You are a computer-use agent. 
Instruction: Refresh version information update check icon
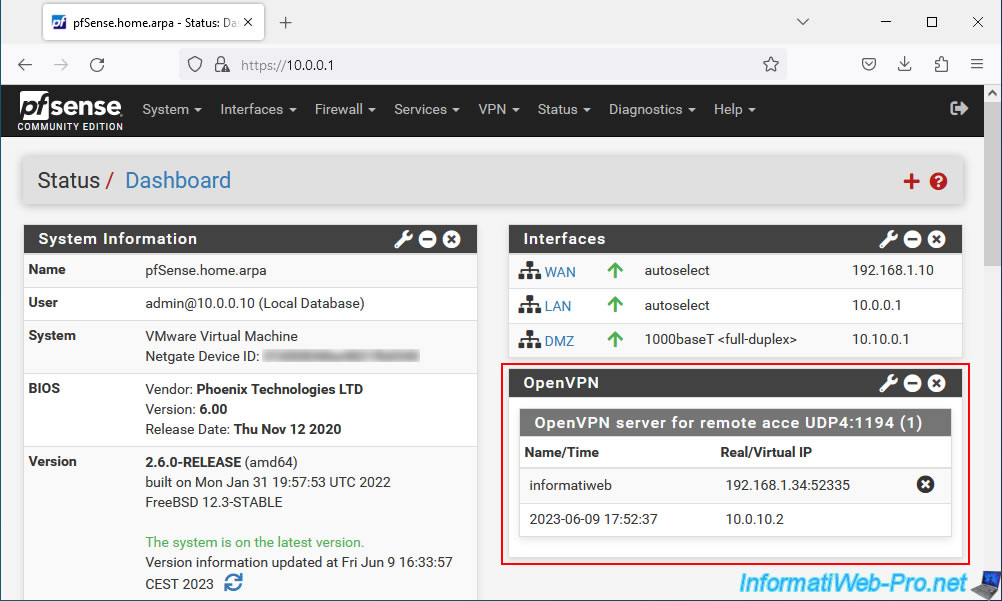[x=233, y=582]
